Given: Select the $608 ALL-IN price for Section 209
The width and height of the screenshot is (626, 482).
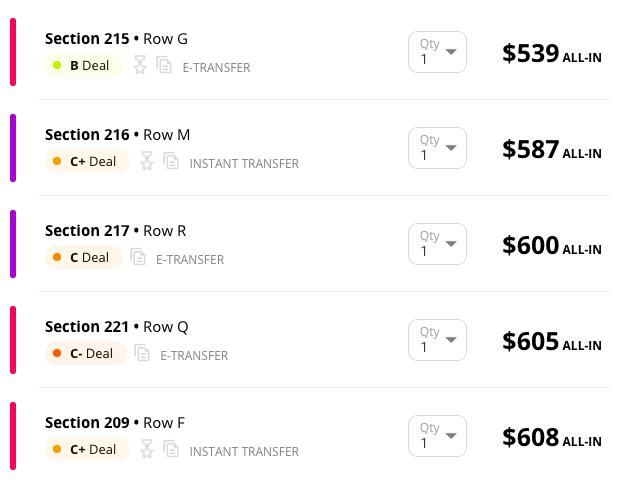Looking at the screenshot, I should [x=552, y=437].
